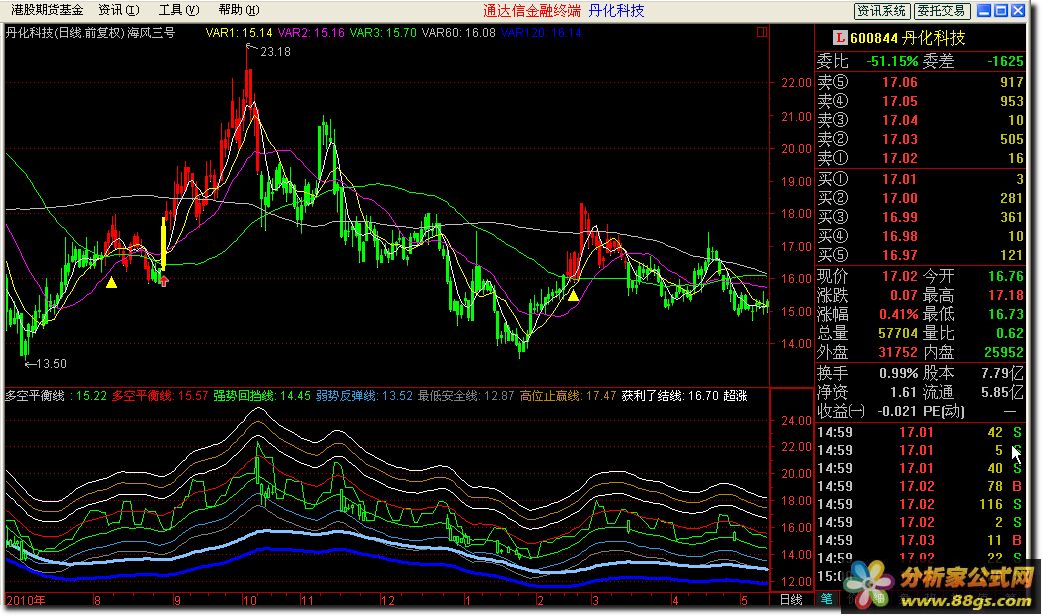
Task: Click the 卖③ ask row at 17.04
Action: tap(921, 120)
